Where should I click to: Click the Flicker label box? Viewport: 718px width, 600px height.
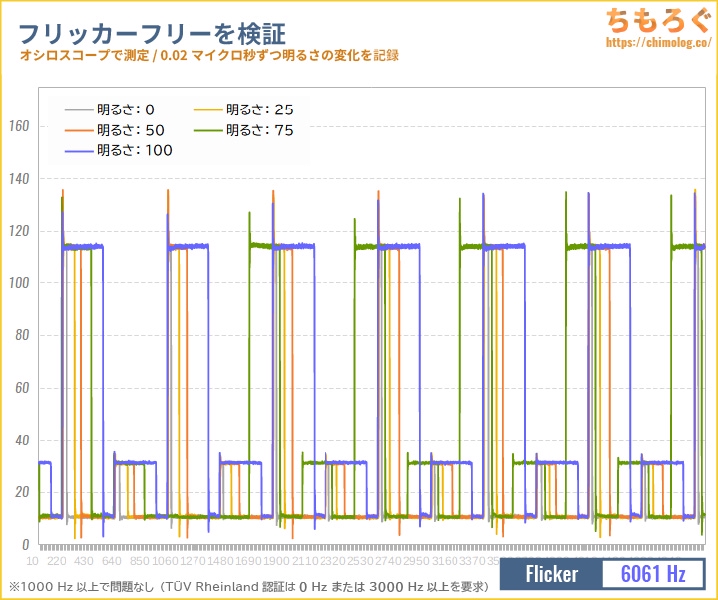[551, 574]
